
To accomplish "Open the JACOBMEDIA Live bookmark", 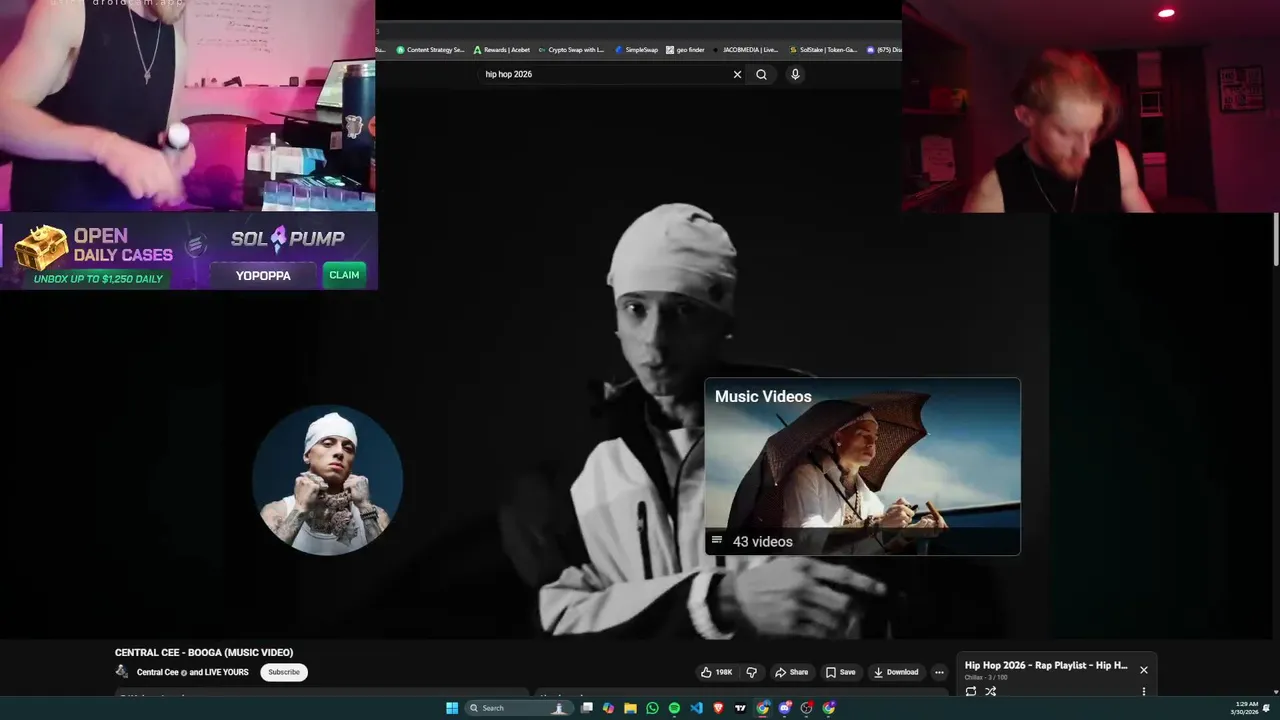I will [x=745, y=49].
